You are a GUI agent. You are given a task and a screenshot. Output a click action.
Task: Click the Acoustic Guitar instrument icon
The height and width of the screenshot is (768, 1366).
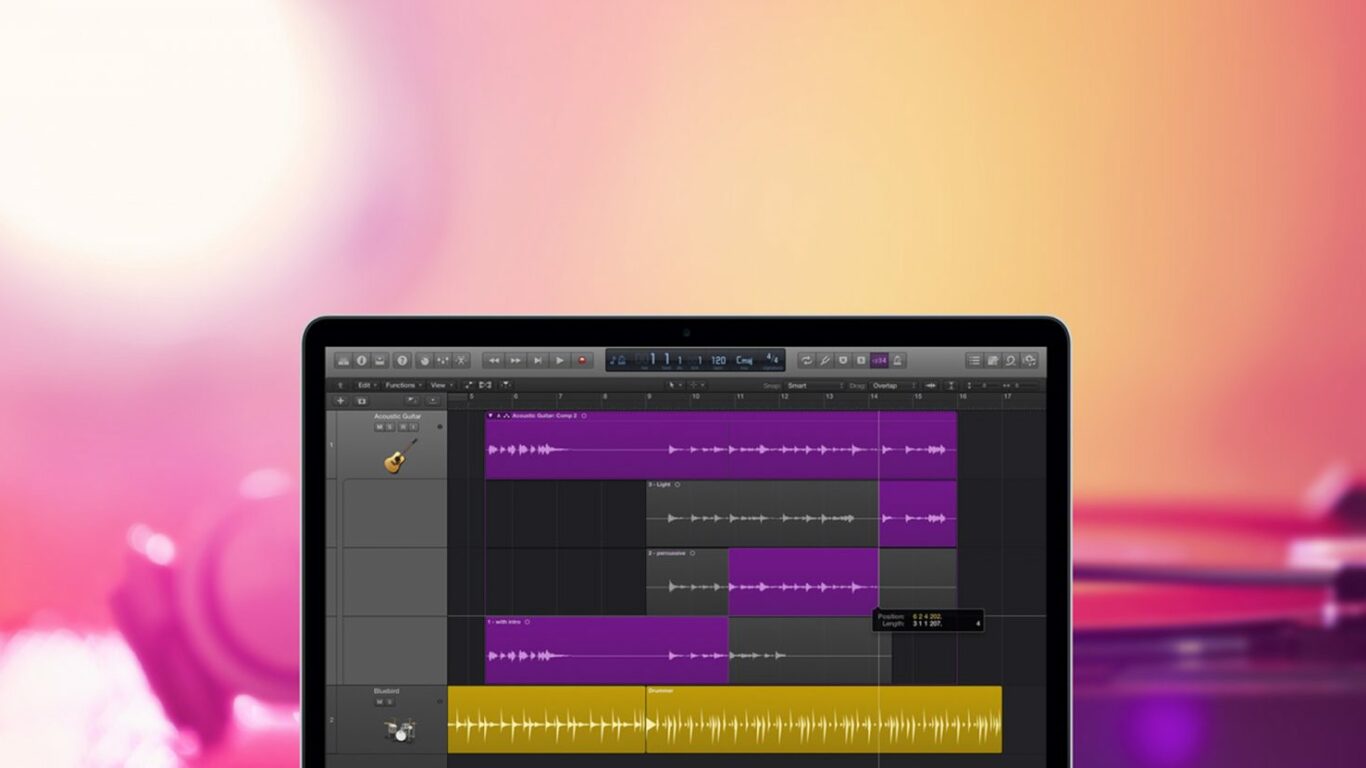click(400, 455)
